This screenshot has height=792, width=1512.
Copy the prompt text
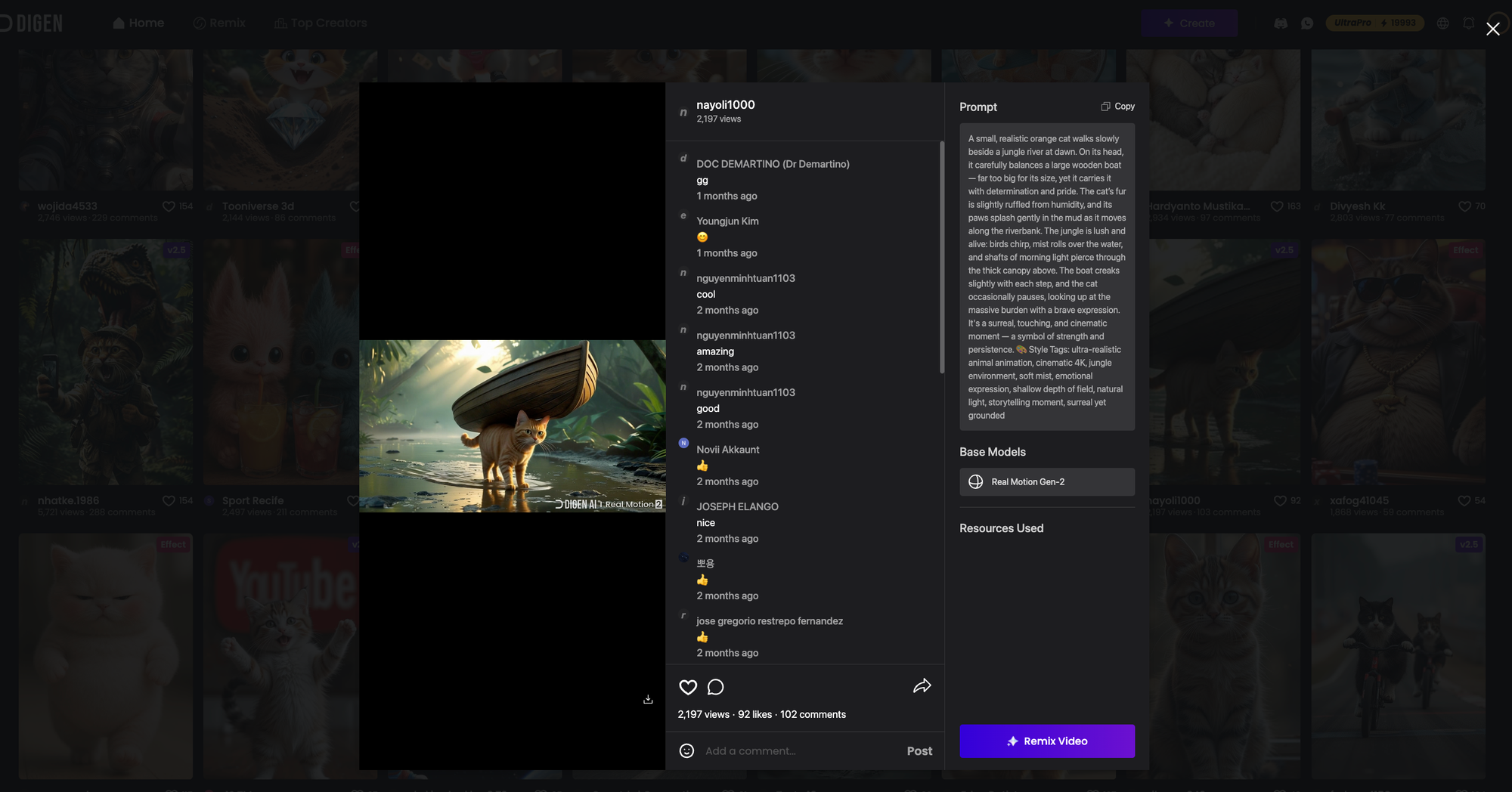pyautogui.click(x=1118, y=107)
